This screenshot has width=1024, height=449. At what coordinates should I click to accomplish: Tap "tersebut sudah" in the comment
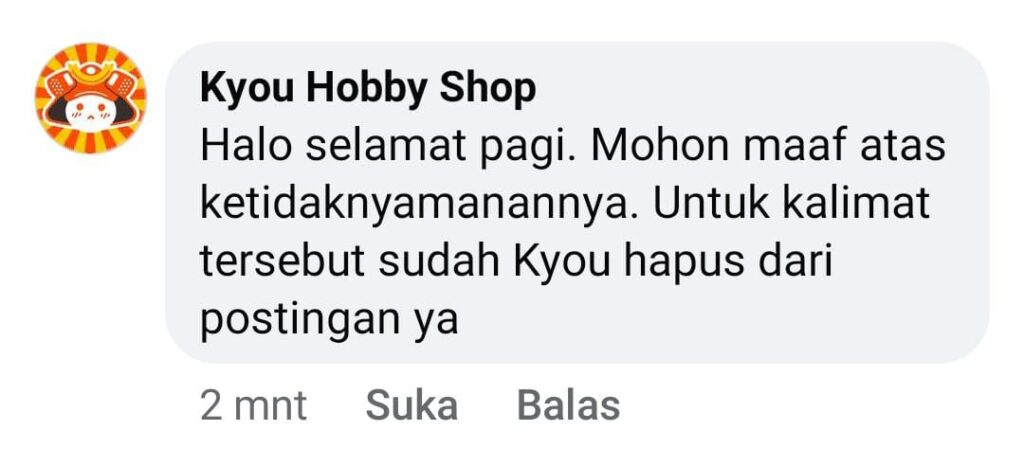350,262
